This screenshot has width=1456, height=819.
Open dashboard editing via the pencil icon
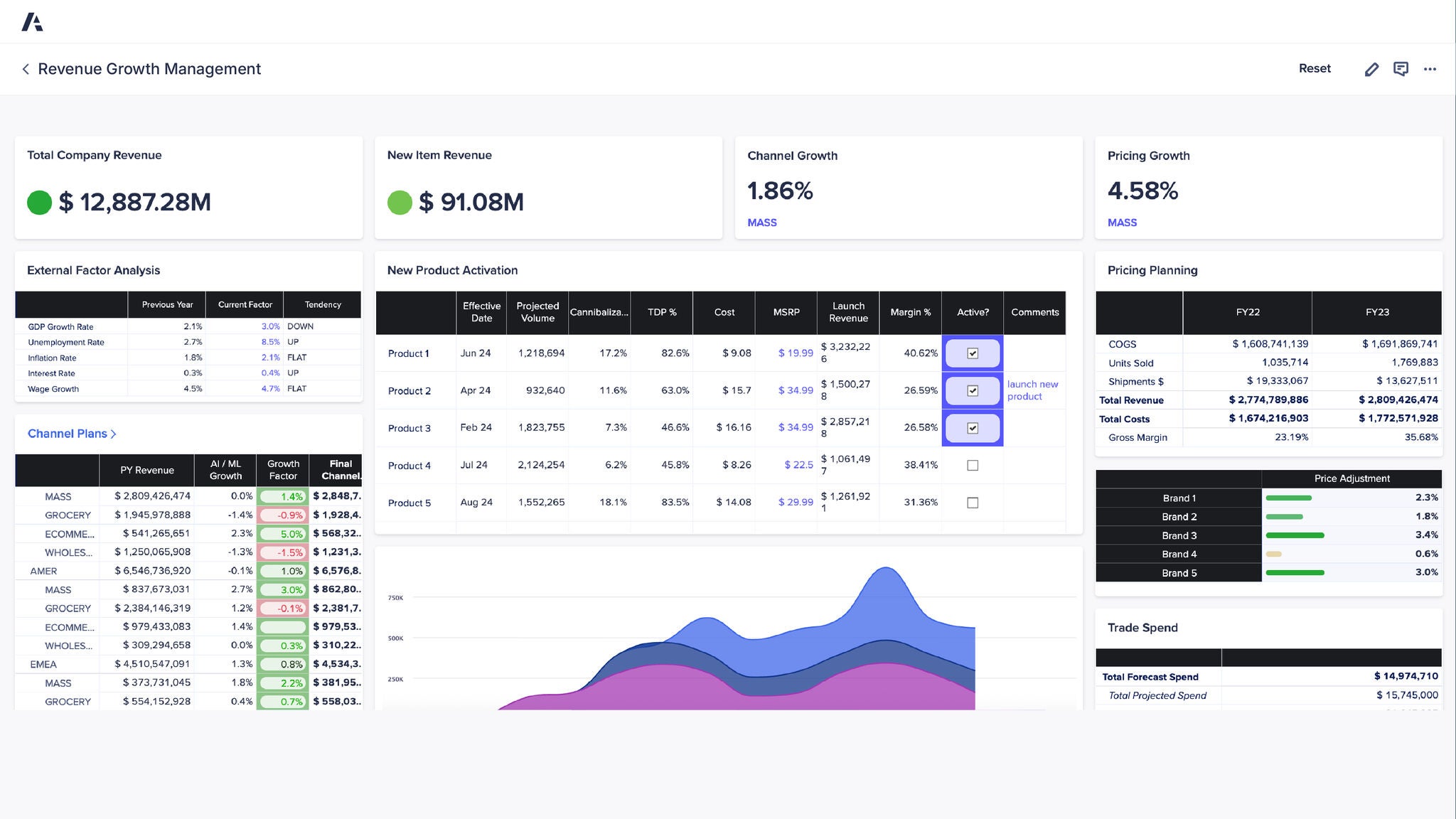coord(1371,68)
